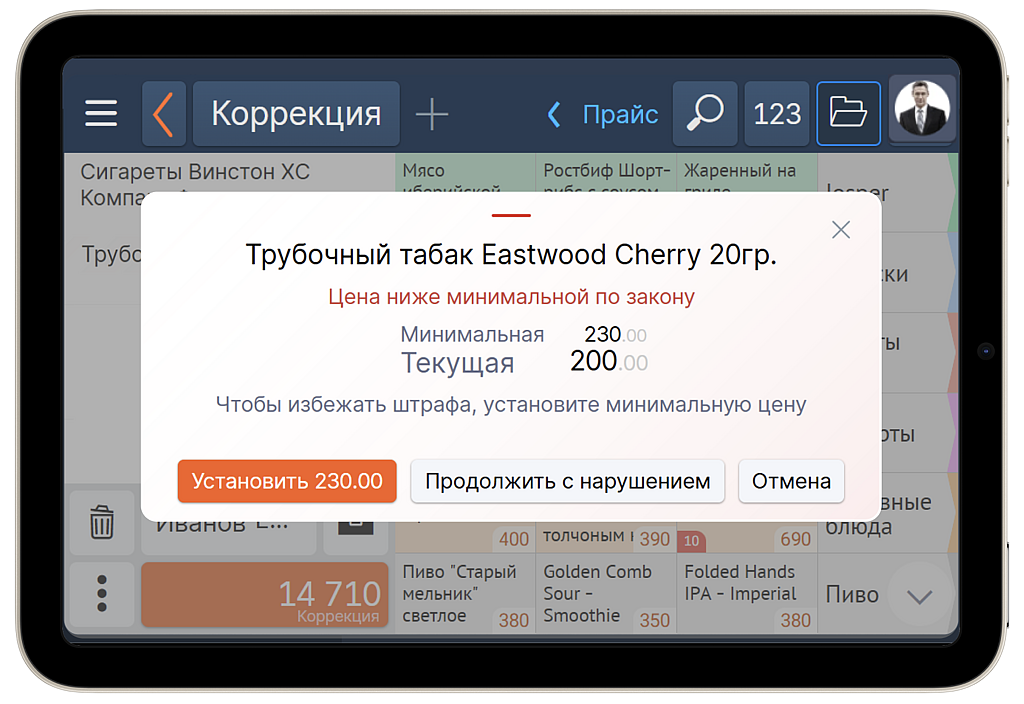1024x704 pixels.
Task: Go back to Прайс list
Action: click(603, 115)
